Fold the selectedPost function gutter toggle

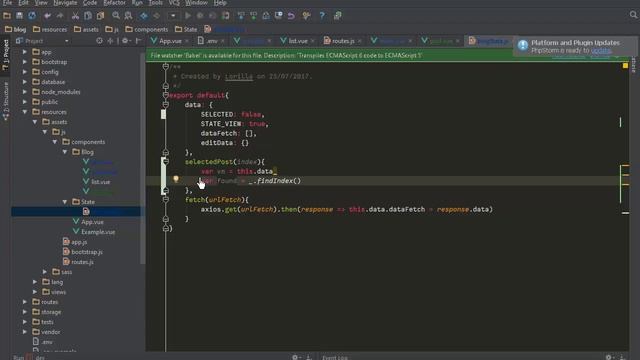pos(166,162)
